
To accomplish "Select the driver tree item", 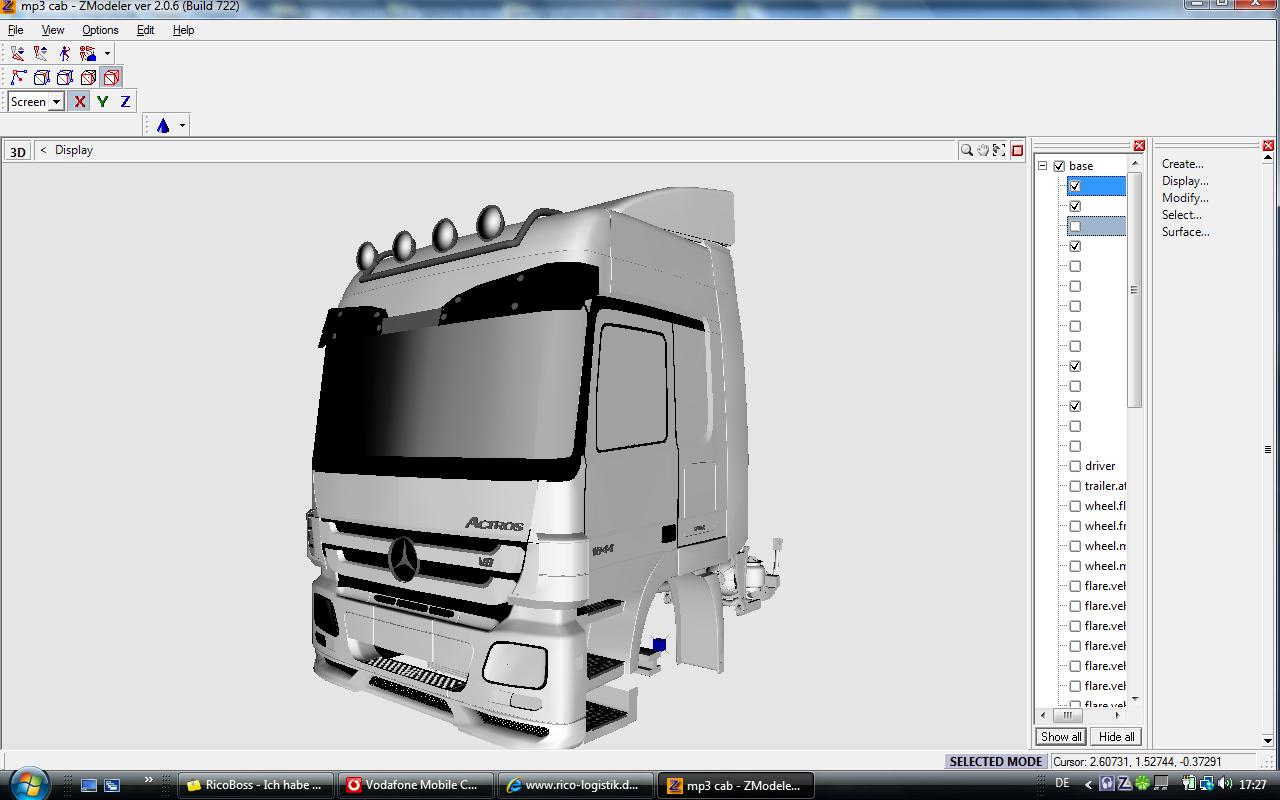I will (x=1100, y=466).
